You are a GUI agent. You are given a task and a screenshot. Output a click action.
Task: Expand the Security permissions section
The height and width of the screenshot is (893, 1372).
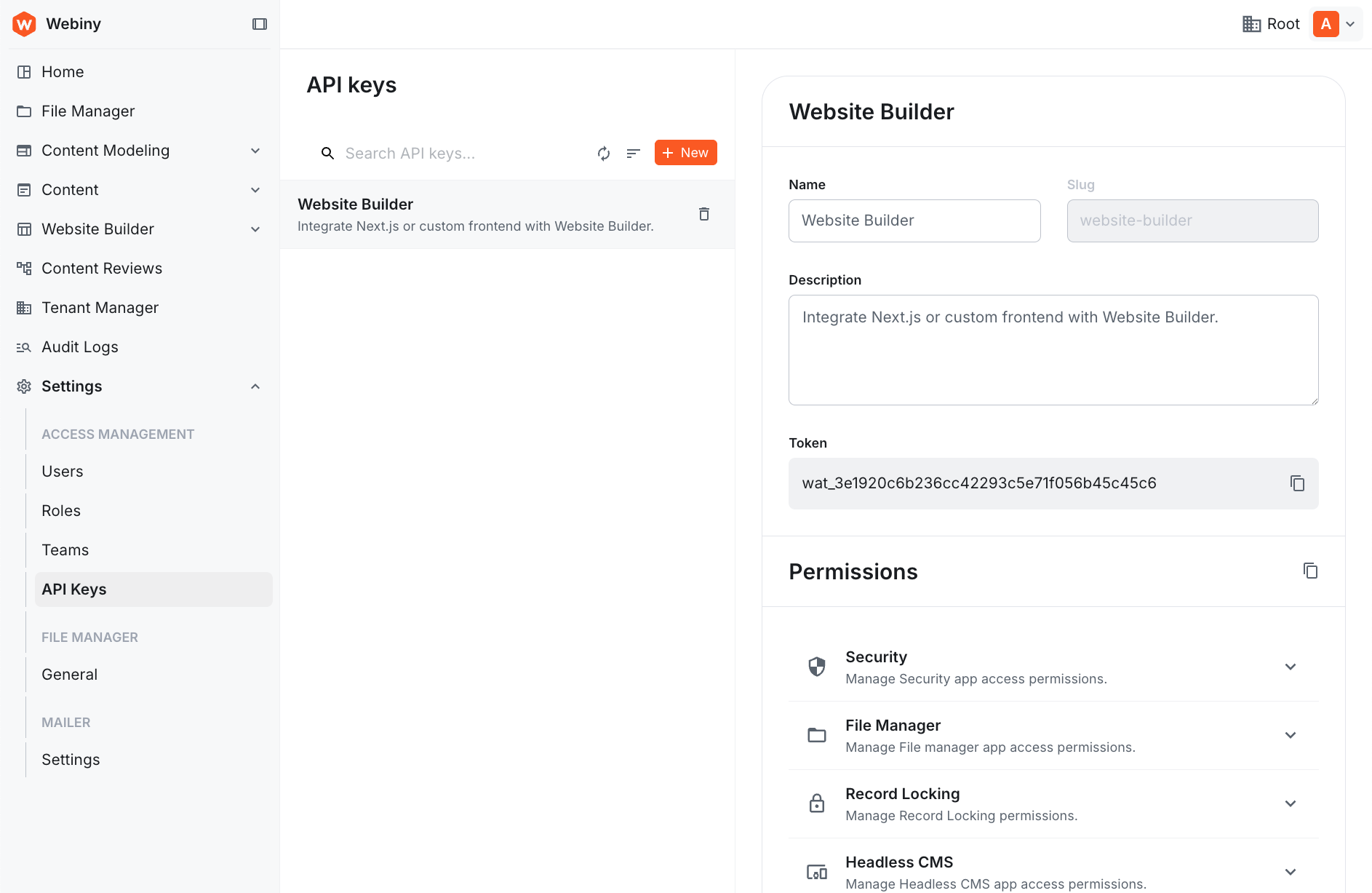(x=1291, y=666)
